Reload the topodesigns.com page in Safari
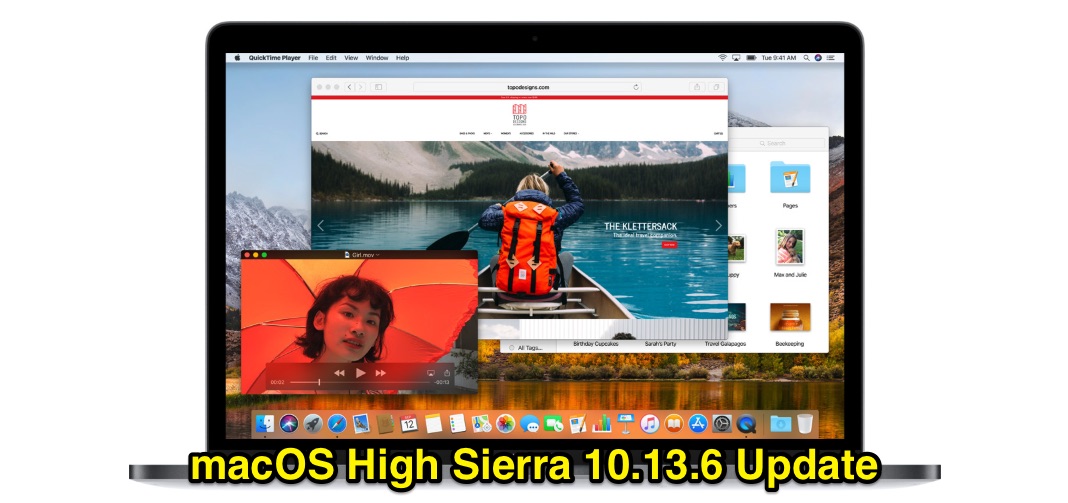This screenshot has height=503, width=1068. pos(636,88)
